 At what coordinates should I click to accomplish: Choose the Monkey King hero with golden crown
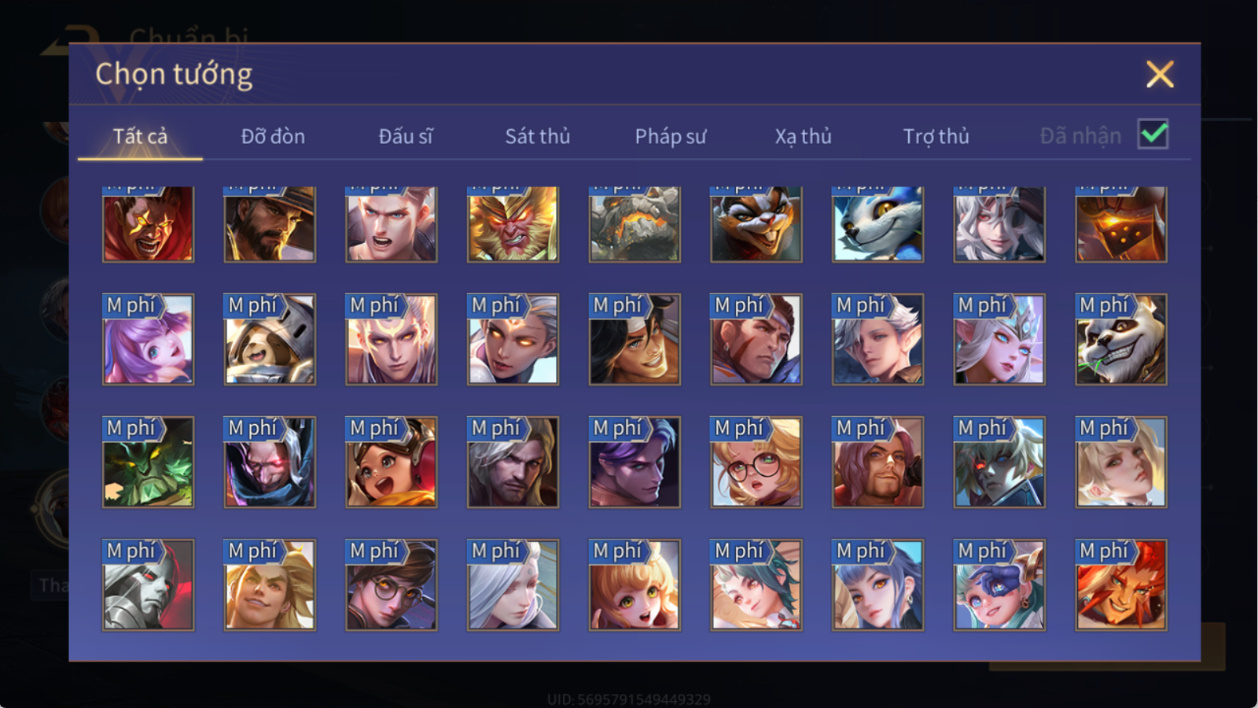pyautogui.click(x=513, y=224)
